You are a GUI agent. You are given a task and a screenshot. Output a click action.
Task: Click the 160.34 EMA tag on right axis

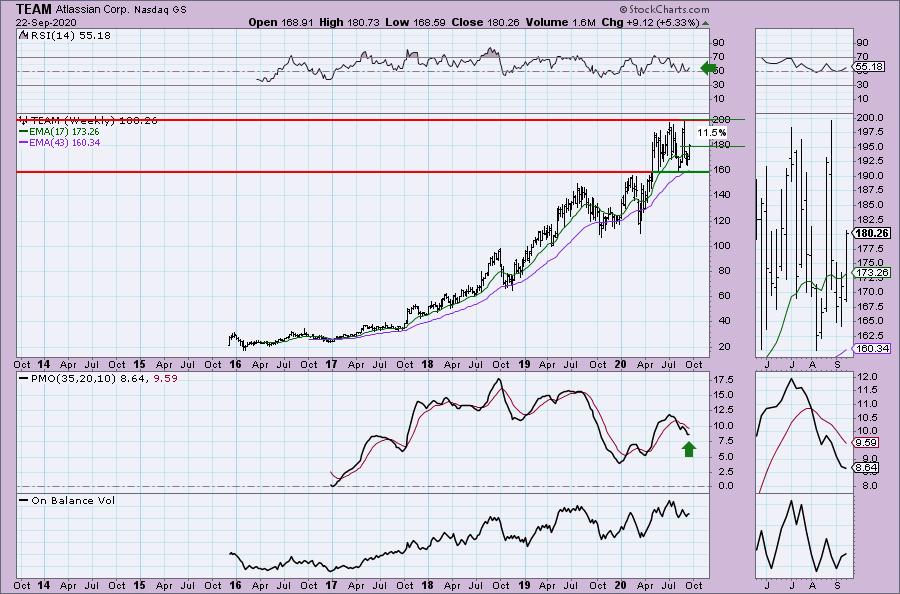tap(871, 348)
